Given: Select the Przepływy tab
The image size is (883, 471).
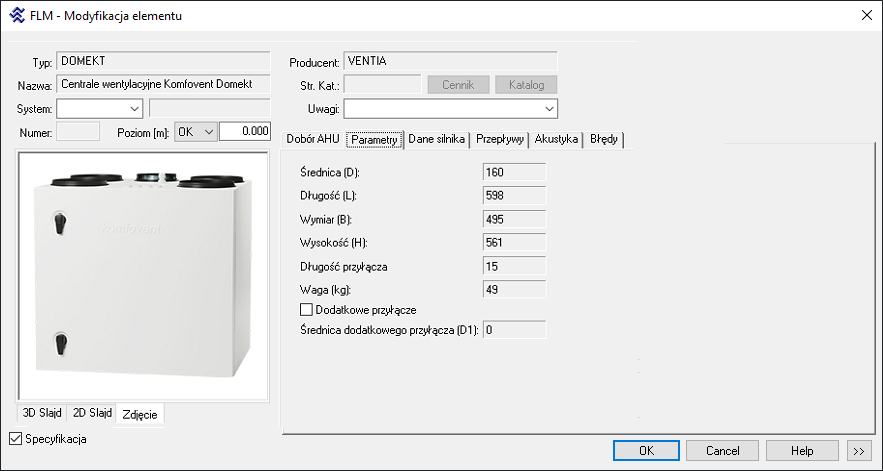Looking at the screenshot, I should (x=500, y=139).
